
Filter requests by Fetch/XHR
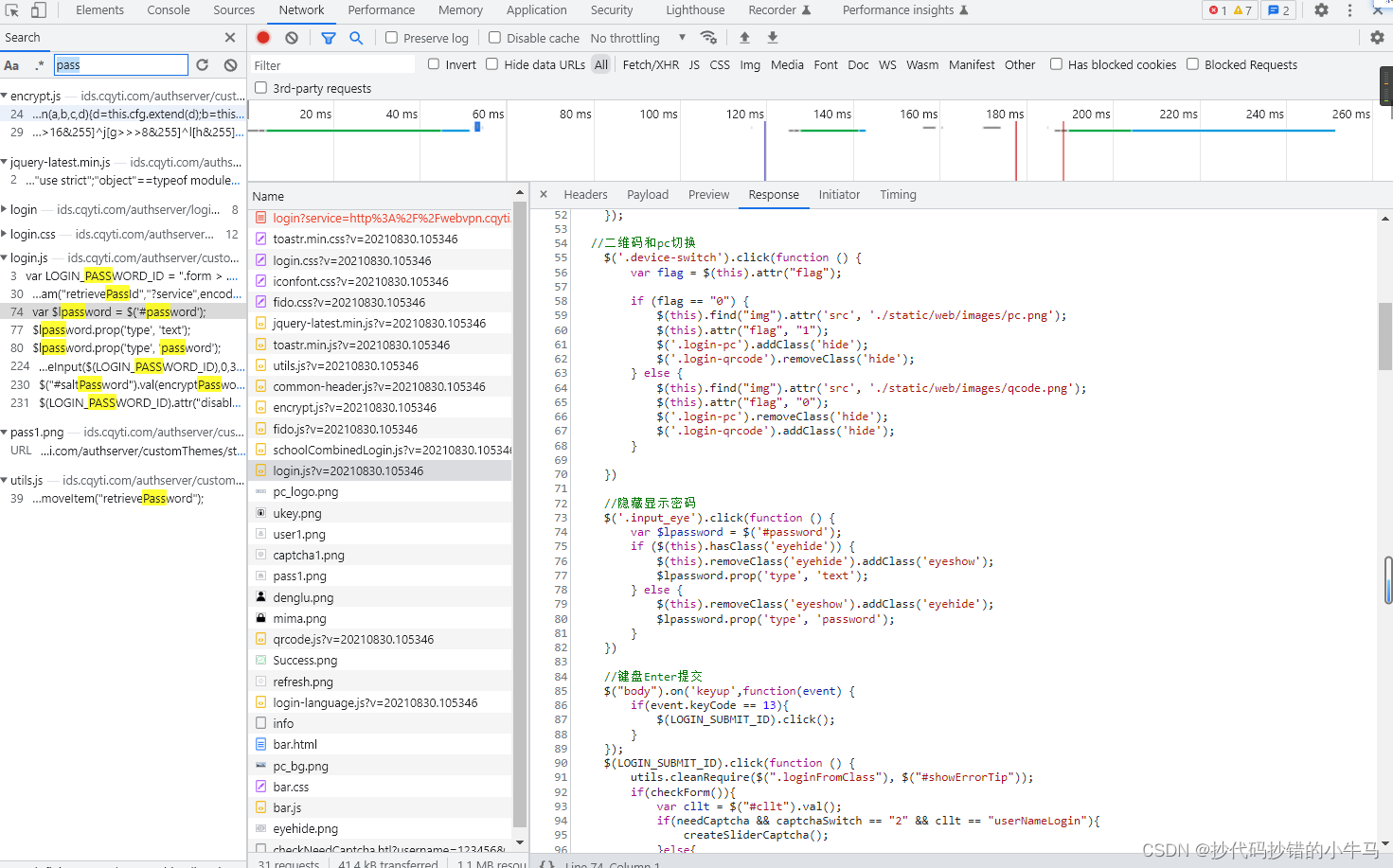[651, 65]
